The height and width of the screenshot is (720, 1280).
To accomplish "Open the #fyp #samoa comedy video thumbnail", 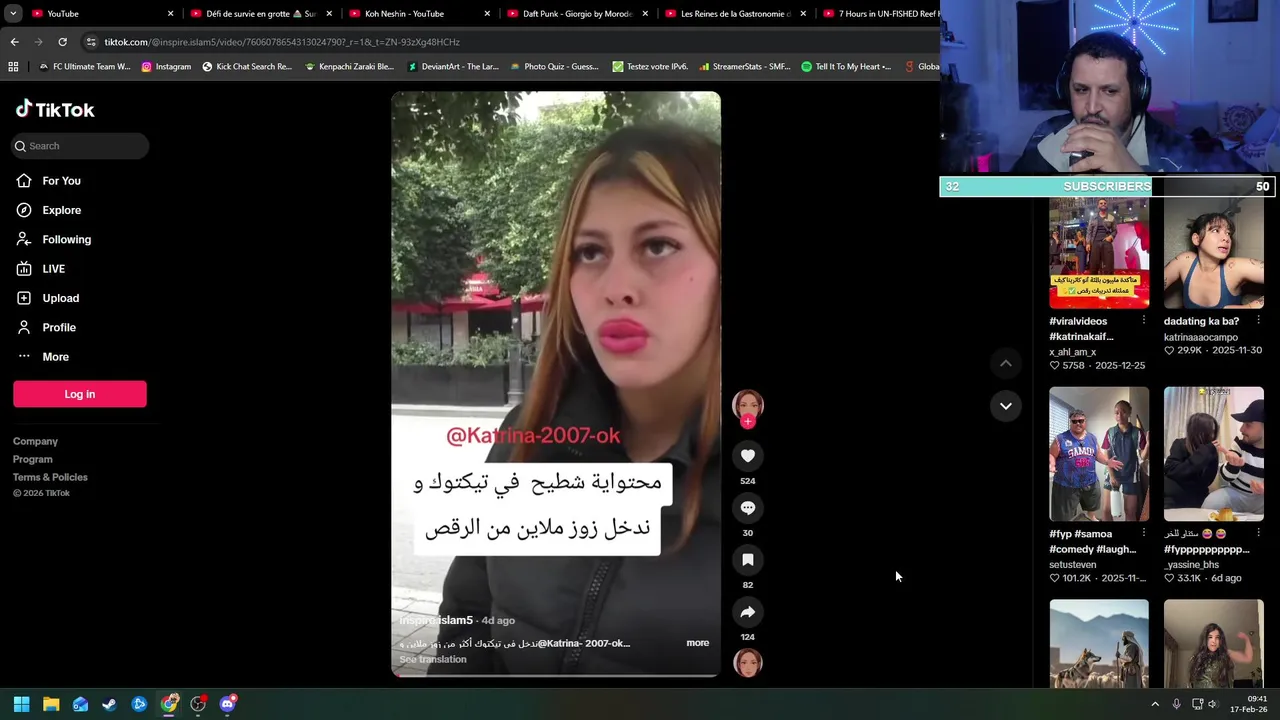I will point(1099,454).
